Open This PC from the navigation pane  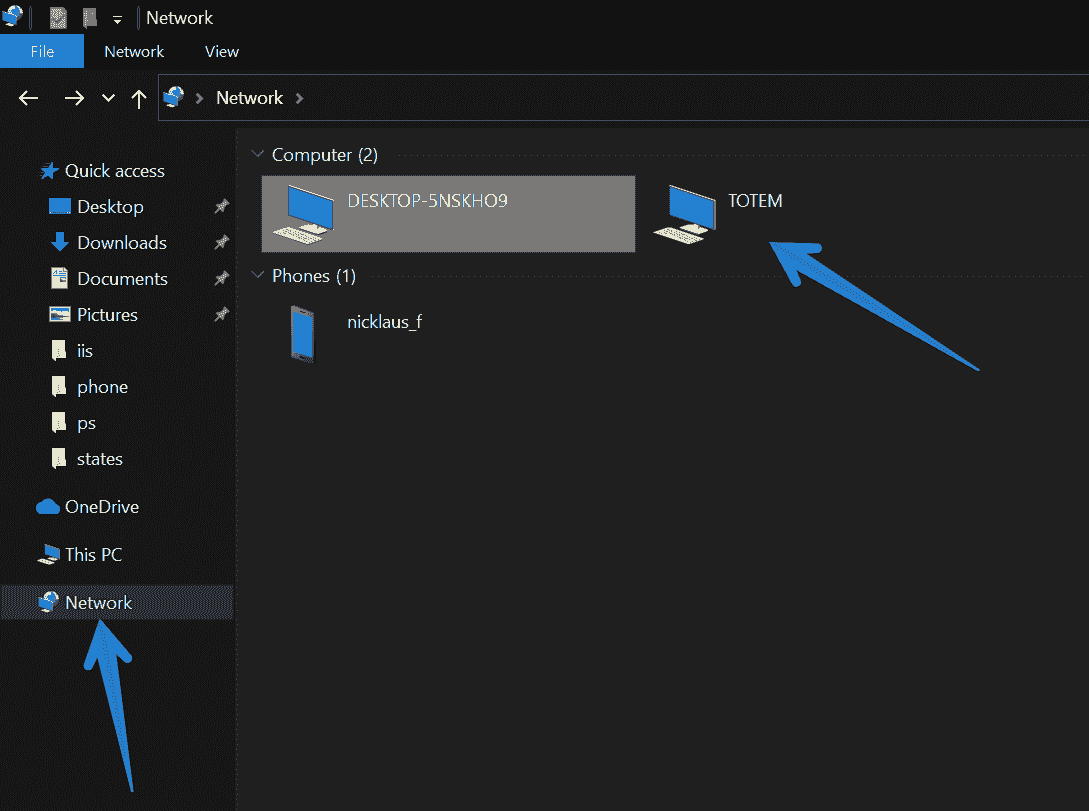pyautogui.click(x=91, y=554)
